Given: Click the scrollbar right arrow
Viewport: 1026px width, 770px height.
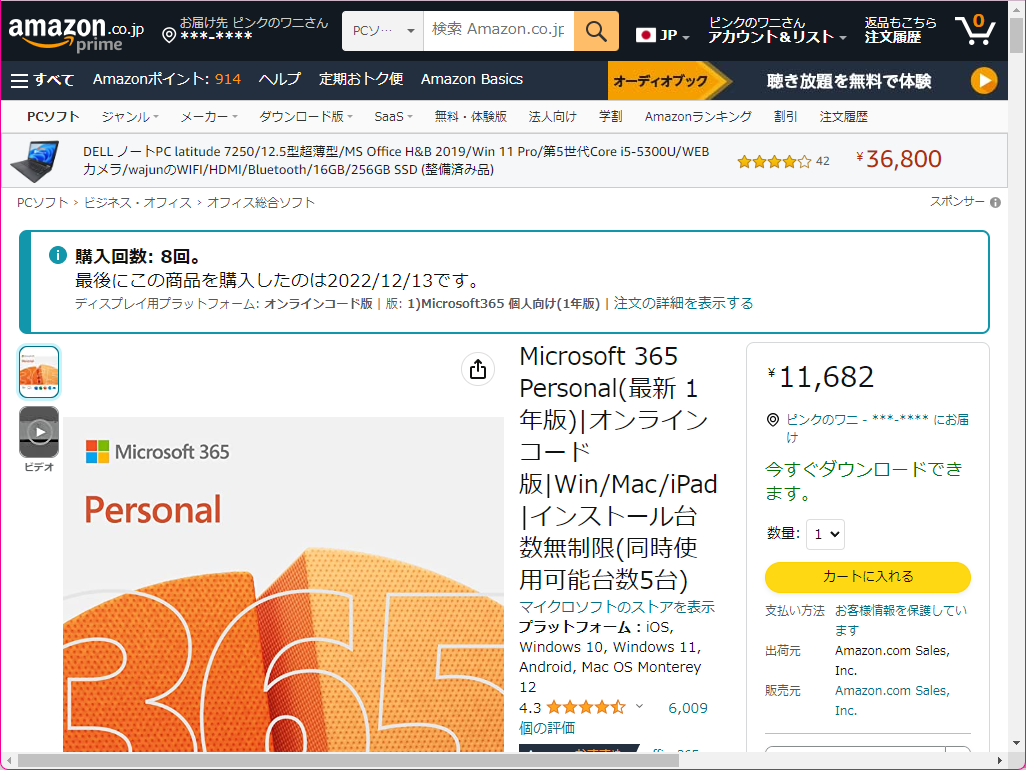Looking at the screenshot, I should (1000, 760).
